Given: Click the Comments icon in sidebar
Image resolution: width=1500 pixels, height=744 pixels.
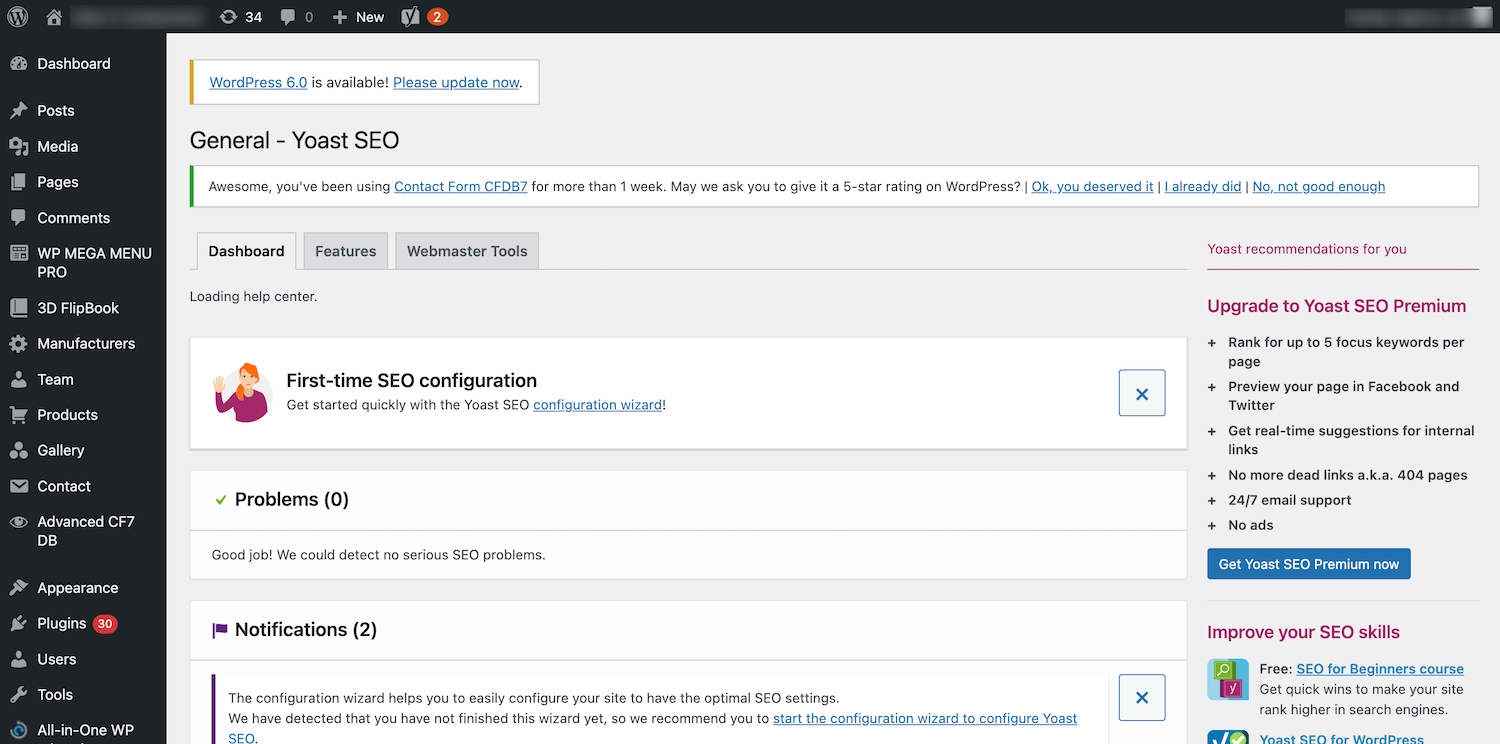Looking at the screenshot, I should (18, 218).
